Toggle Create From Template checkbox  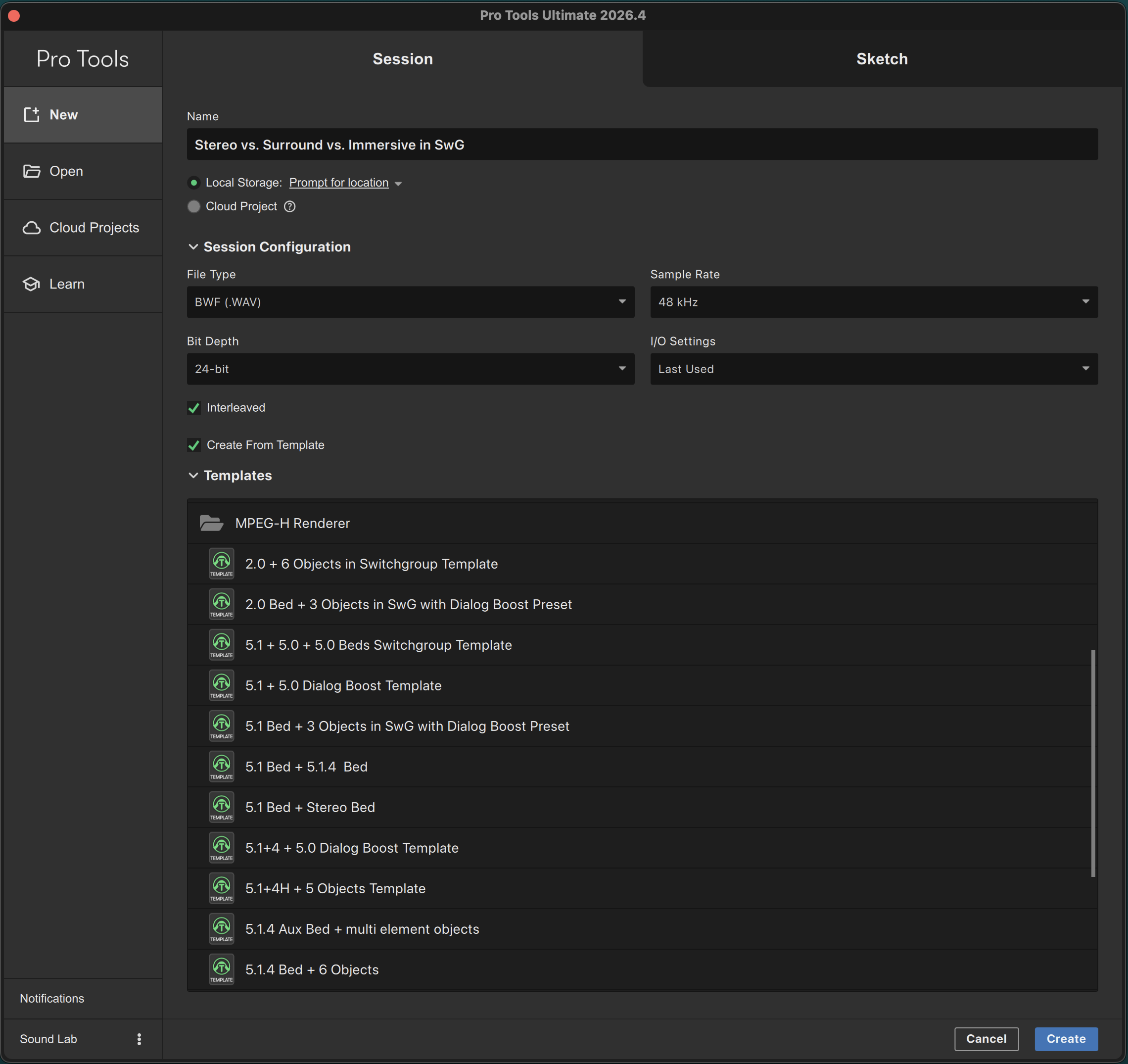[194, 445]
